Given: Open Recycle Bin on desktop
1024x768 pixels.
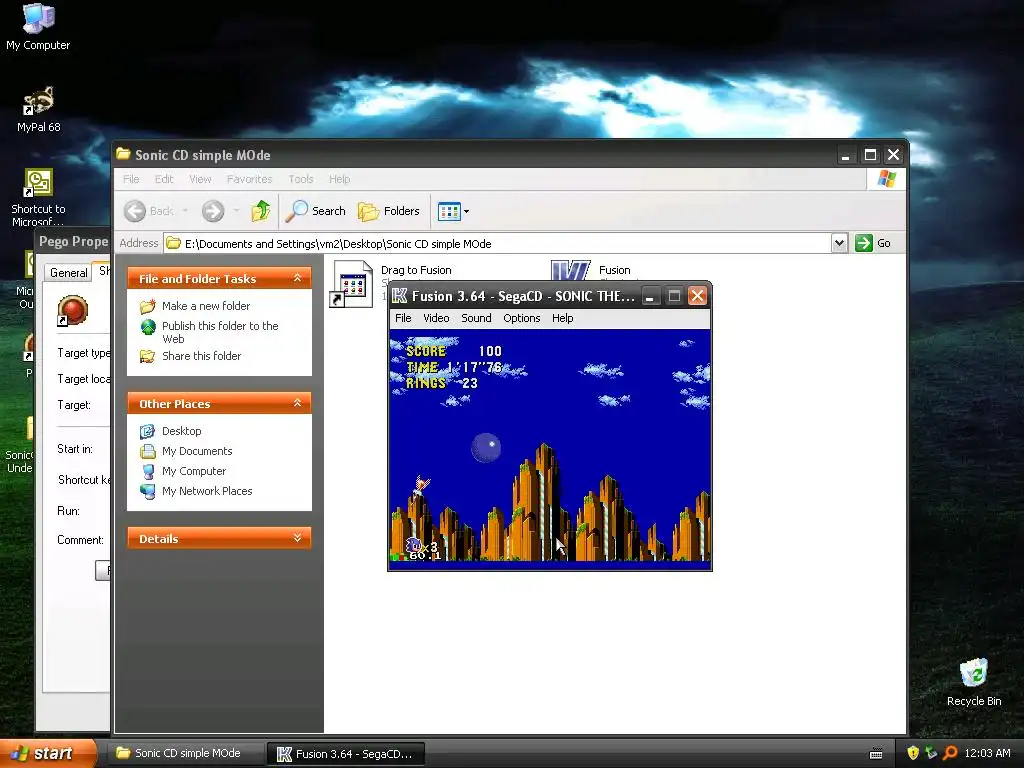Looking at the screenshot, I should click(x=974, y=682).
